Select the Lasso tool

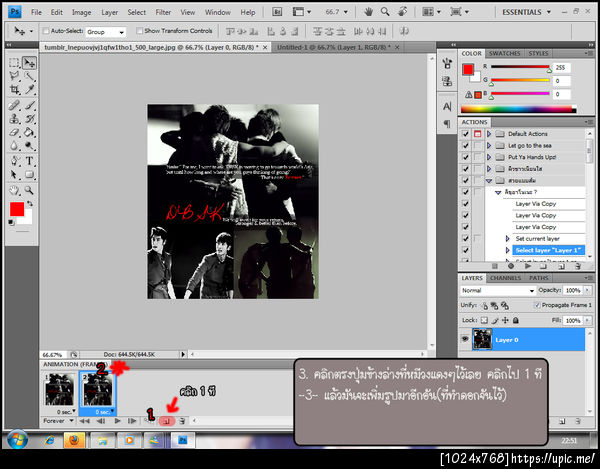(x=14, y=76)
